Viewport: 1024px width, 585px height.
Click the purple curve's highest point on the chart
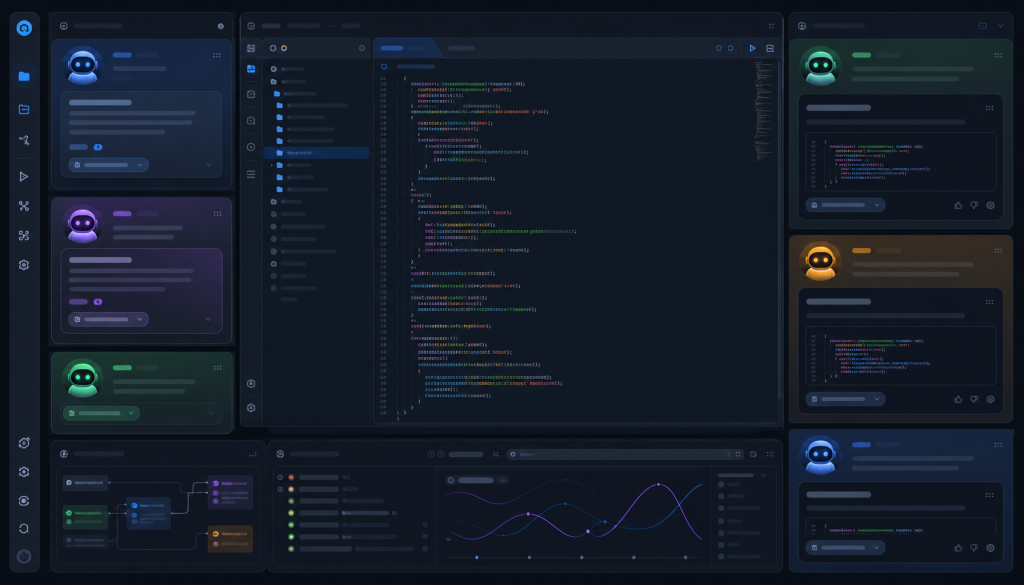click(x=658, y=484)
